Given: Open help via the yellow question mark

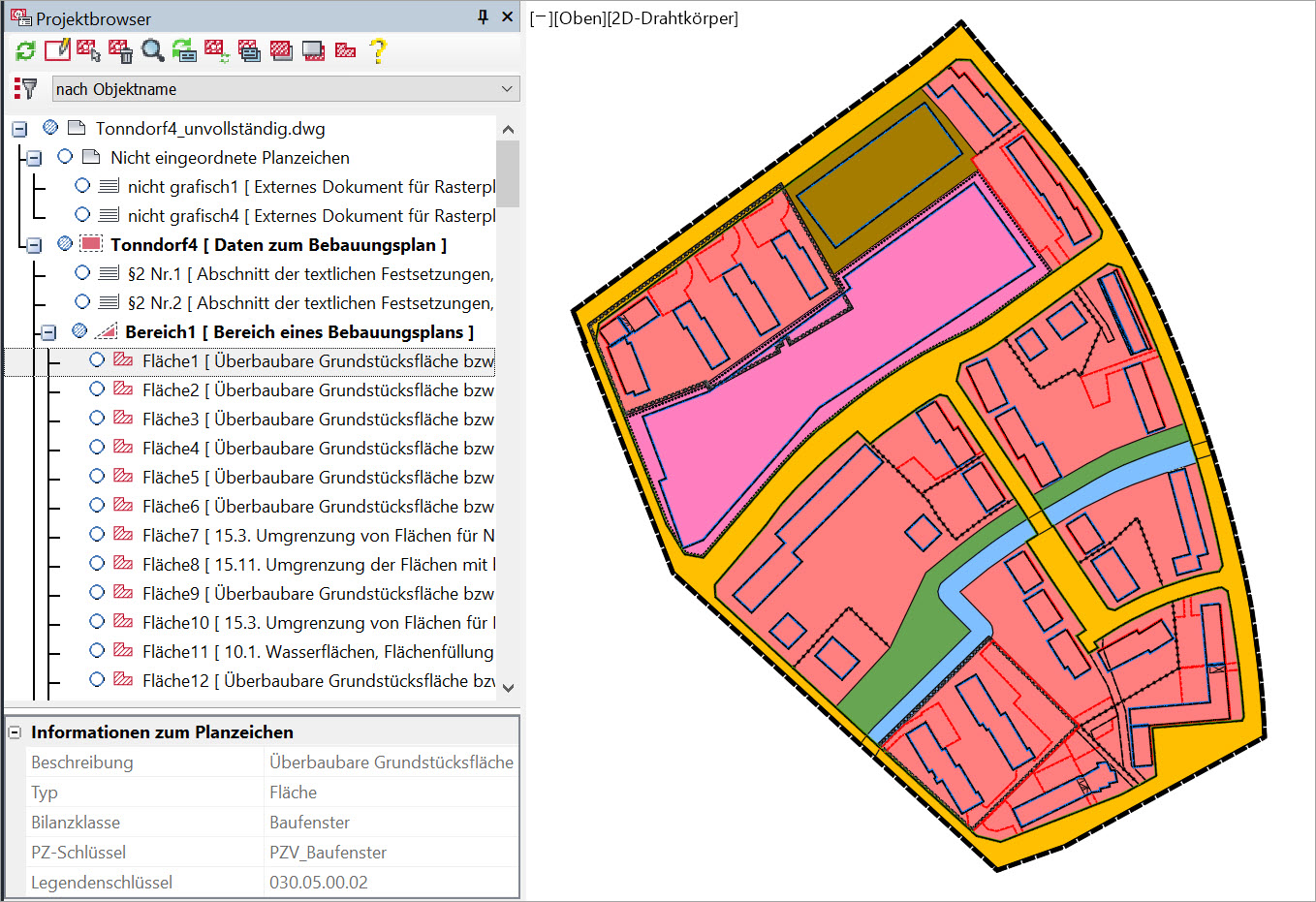Looking at the screenshot, I should tap(378, 50).
